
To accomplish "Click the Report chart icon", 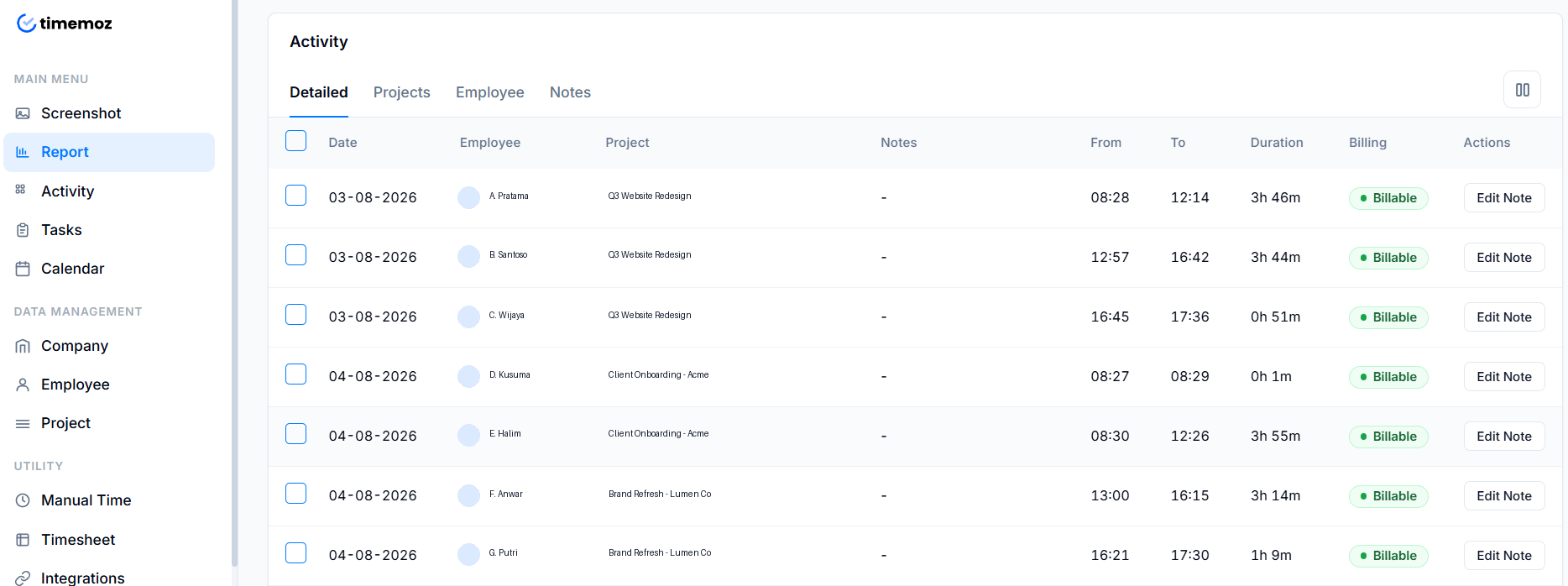I will pos(23,152).
